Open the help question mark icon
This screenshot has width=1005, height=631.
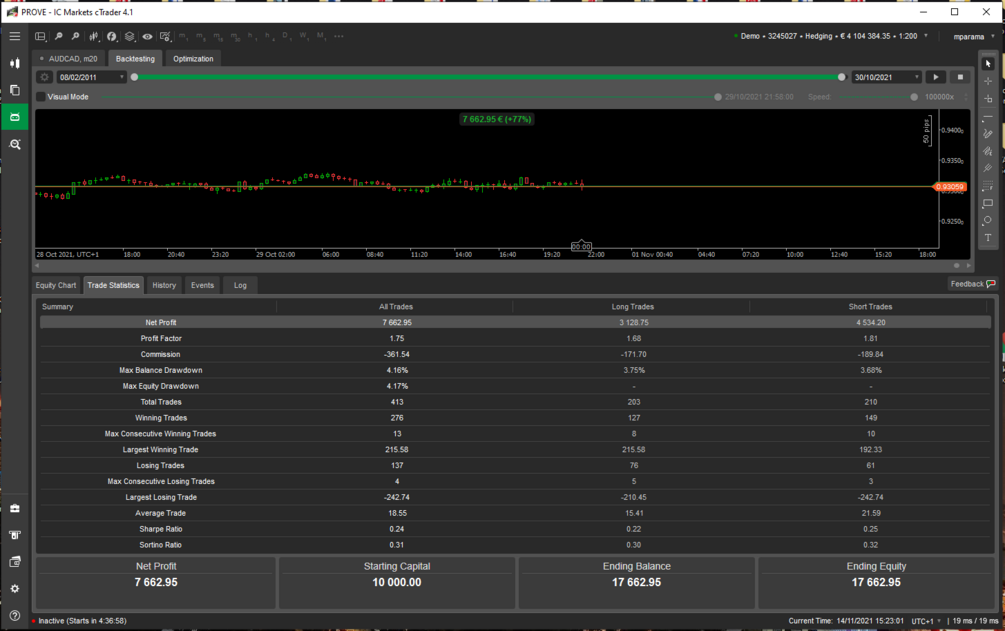14,616
